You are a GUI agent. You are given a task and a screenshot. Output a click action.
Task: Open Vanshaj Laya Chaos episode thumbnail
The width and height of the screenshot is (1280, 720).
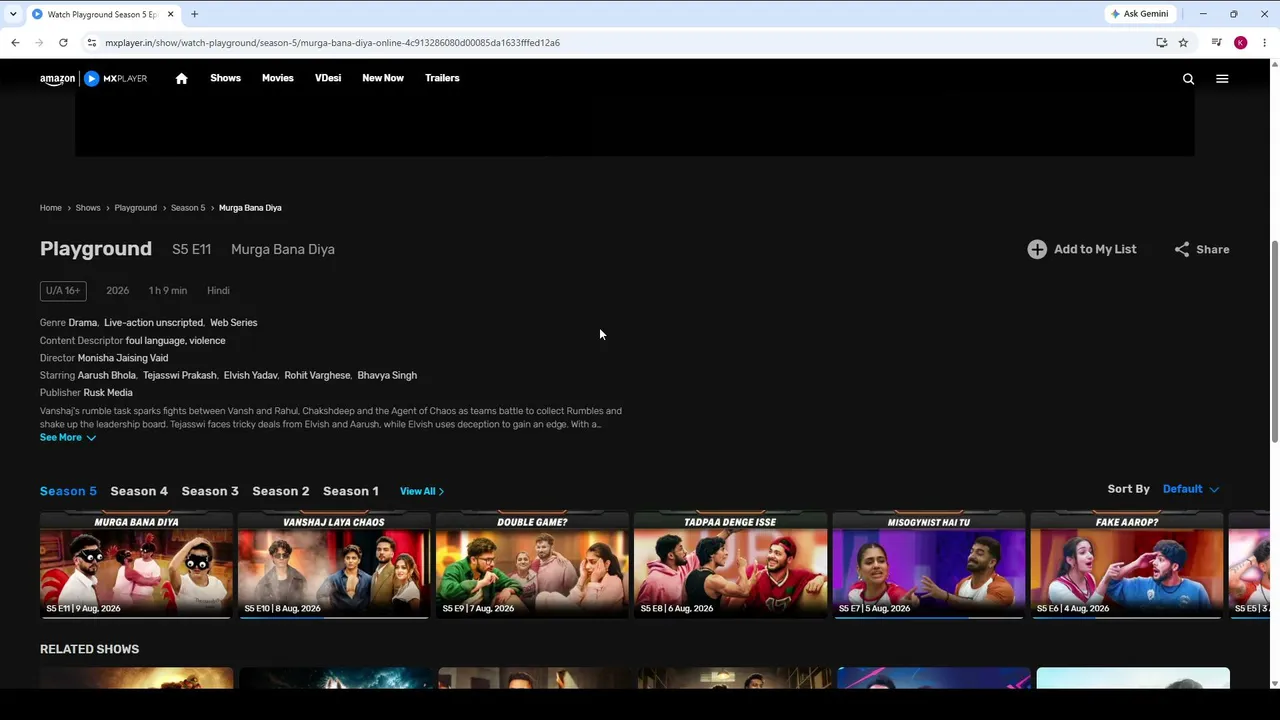pos(334,565)
